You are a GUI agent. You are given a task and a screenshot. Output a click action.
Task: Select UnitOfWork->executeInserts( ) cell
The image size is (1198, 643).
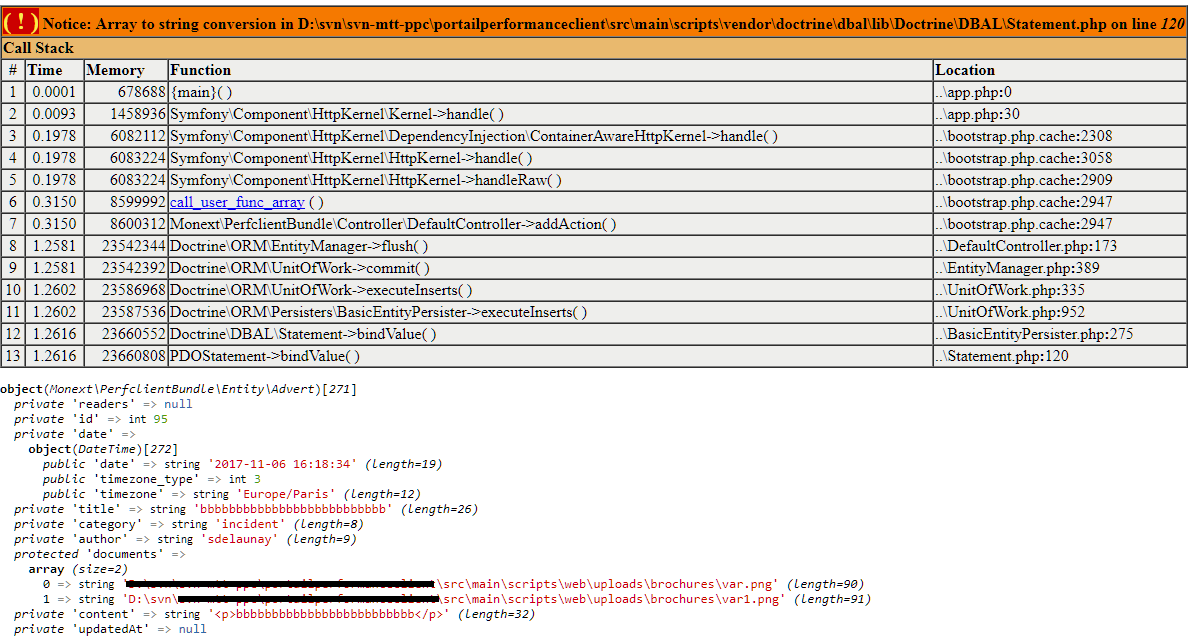(x=550, y=290)
